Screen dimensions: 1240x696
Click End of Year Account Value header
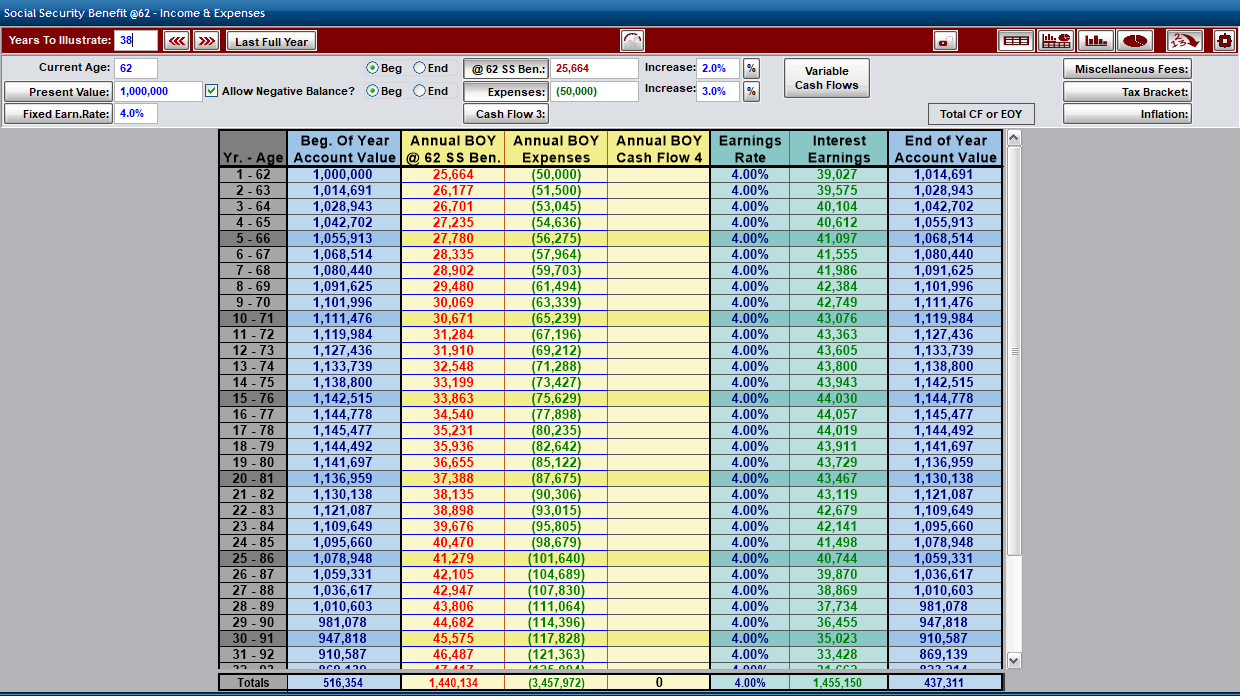coord(945,149)
